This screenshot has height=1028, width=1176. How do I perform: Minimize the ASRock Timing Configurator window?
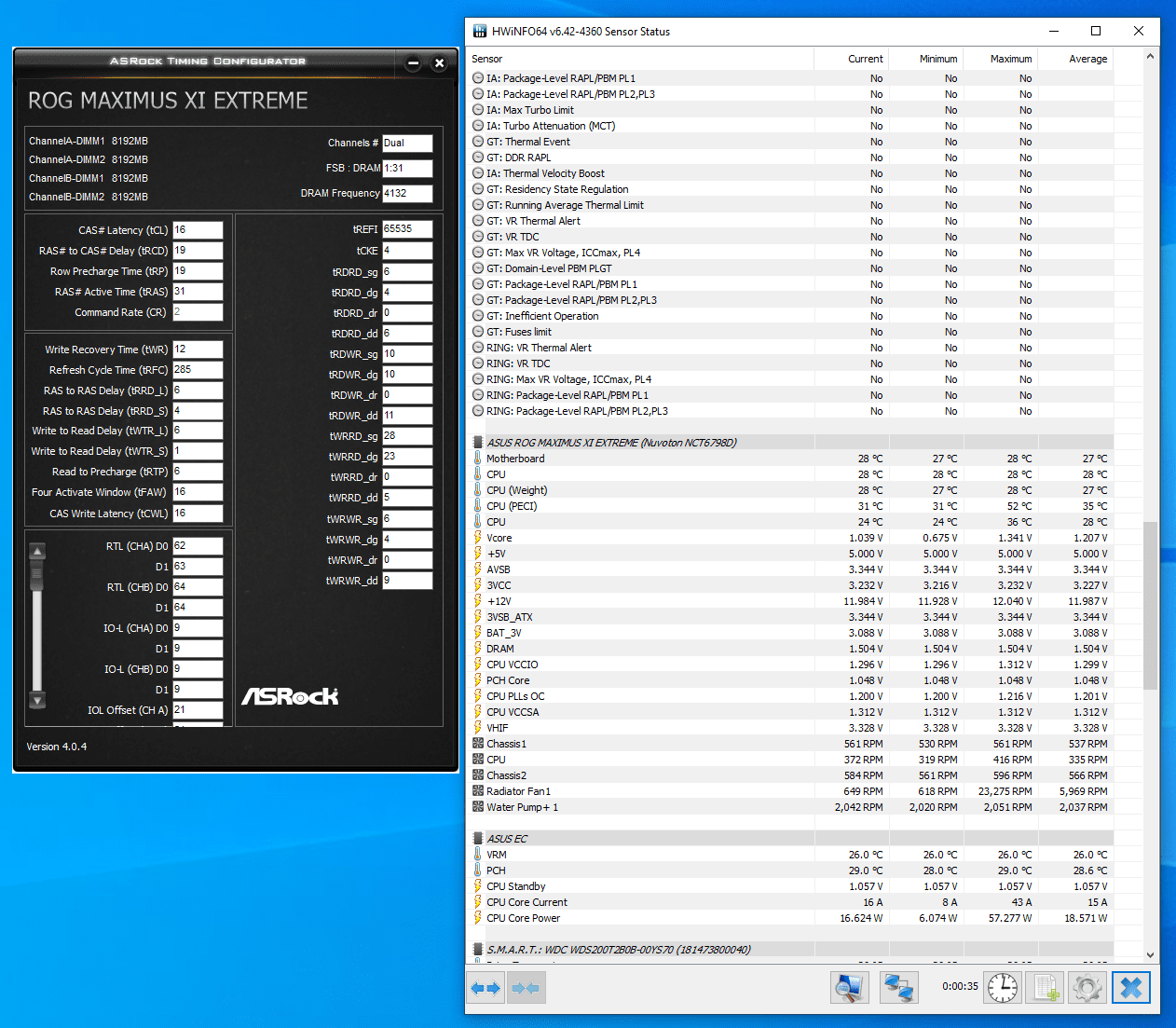(413, 63)
